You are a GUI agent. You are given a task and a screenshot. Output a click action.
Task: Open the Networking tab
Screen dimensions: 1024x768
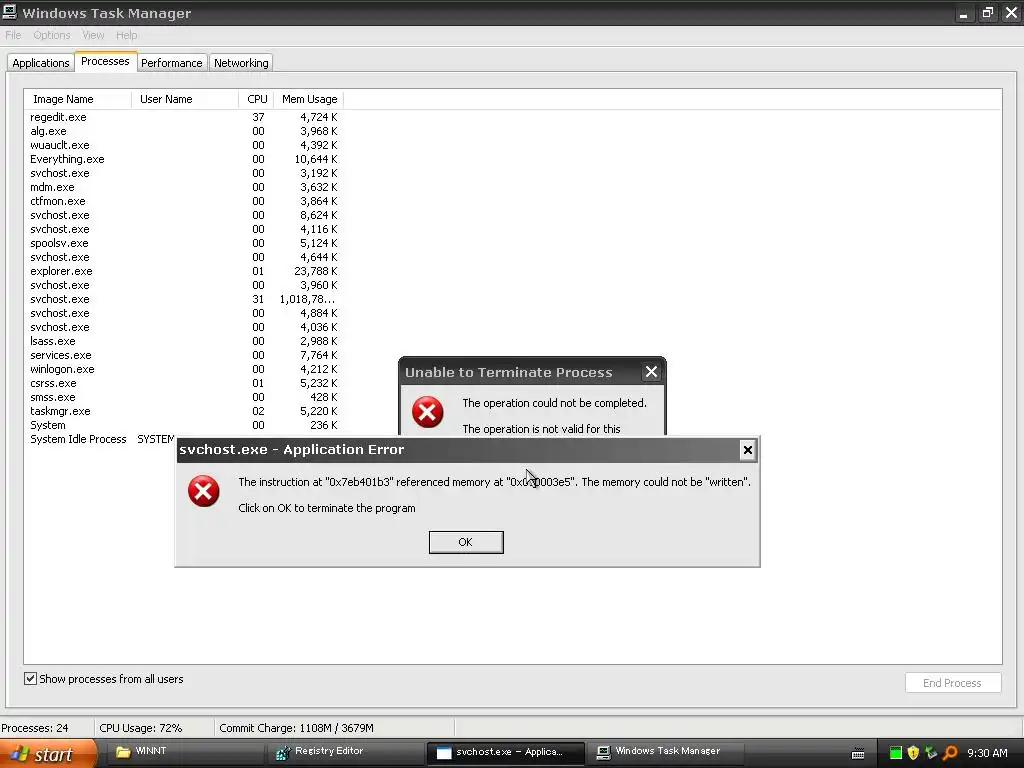241,63
